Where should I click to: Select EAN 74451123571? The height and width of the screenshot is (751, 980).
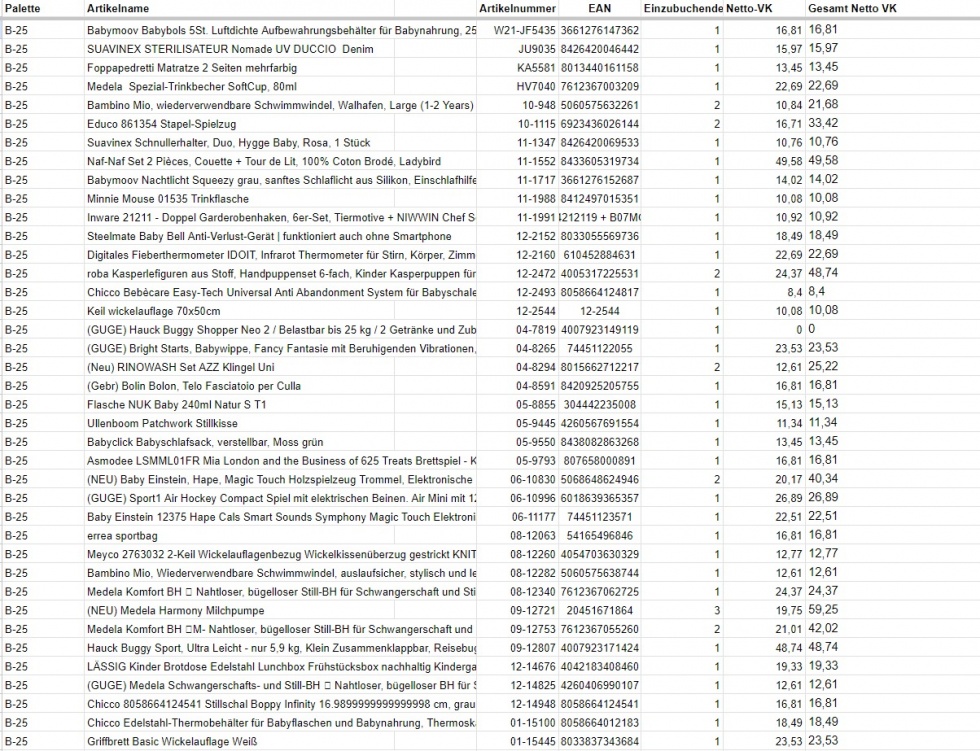599,517
